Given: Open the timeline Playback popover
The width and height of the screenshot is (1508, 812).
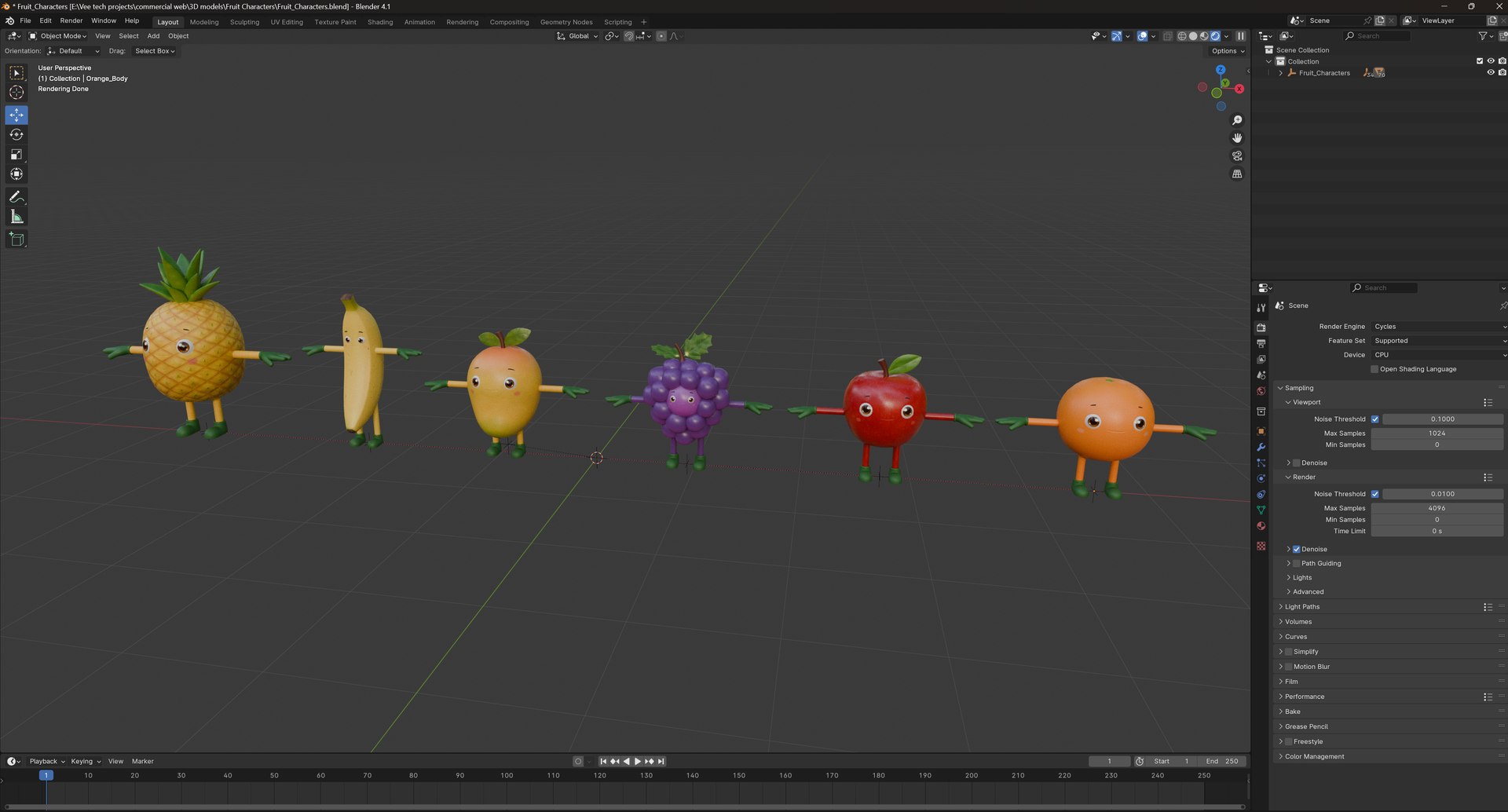Looking at the screenshot, I should click(x=47, y=762).
